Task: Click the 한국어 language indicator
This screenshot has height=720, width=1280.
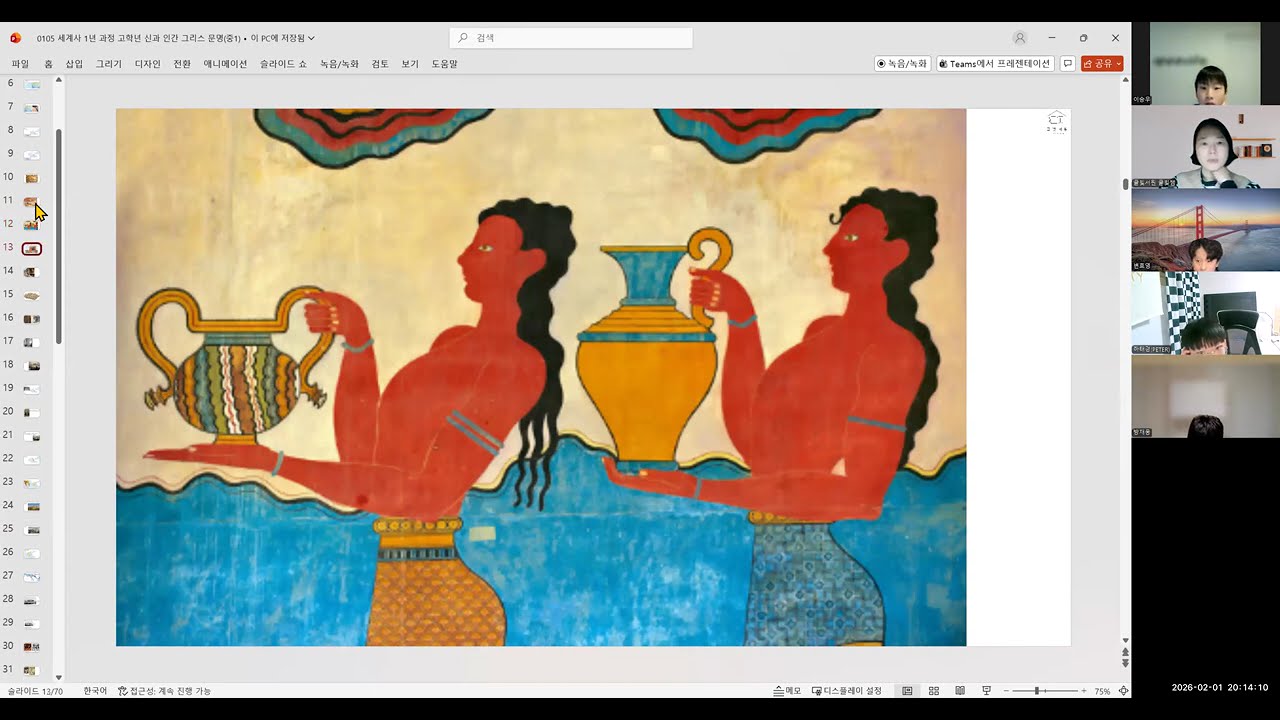Action: coord(95,691)
